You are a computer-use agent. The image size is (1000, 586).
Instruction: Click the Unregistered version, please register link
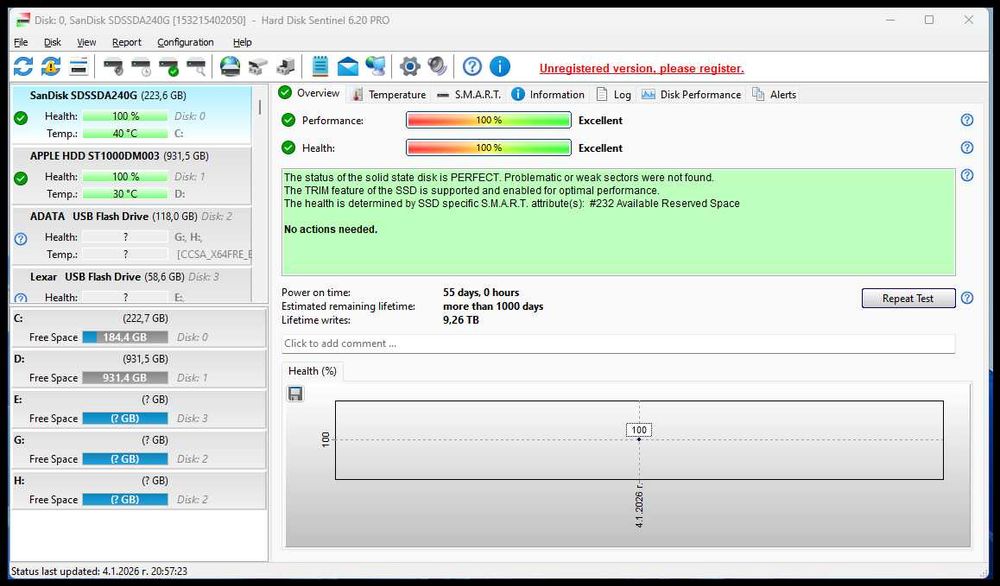(642, 68)
